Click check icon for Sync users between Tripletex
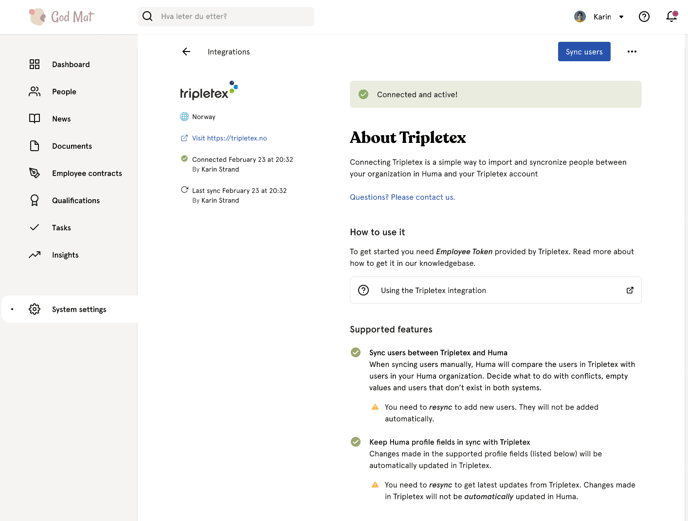 tap(355, 352)
